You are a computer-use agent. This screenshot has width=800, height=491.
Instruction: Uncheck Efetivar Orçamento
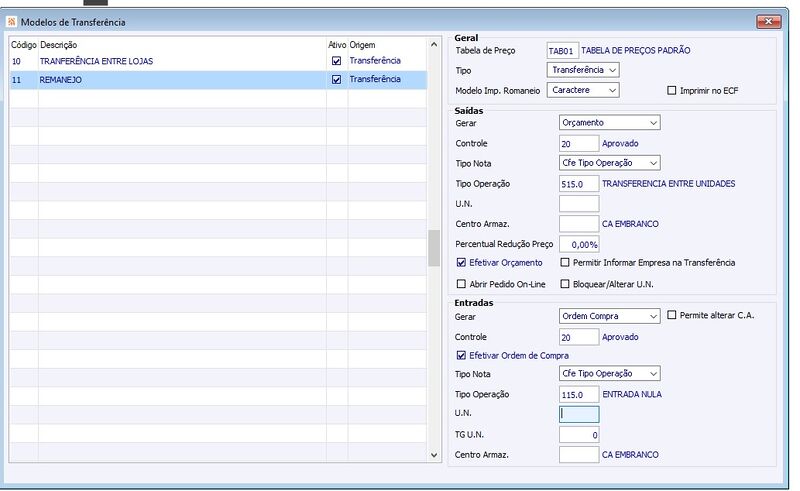coord(461,262)
